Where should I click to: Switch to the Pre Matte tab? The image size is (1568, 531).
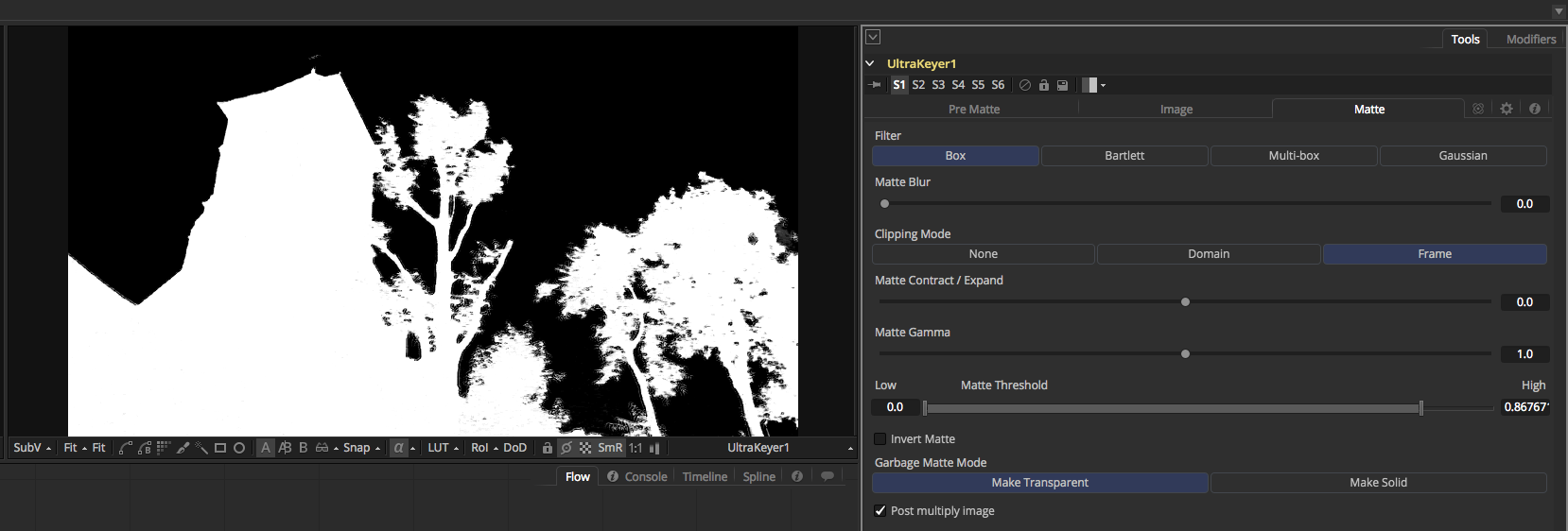973,110
